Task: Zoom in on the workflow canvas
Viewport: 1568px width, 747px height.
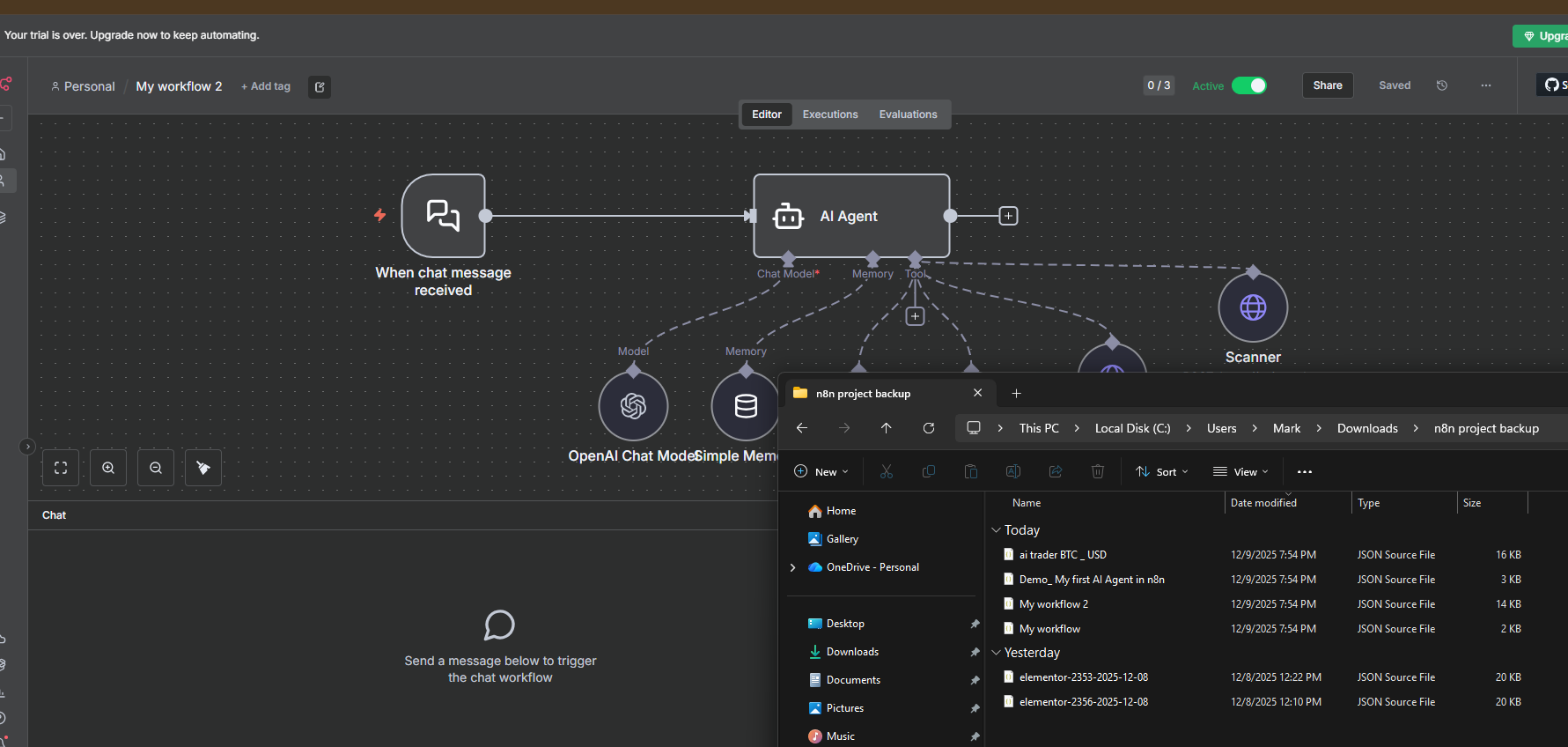Action: click(x=108, y=468)
